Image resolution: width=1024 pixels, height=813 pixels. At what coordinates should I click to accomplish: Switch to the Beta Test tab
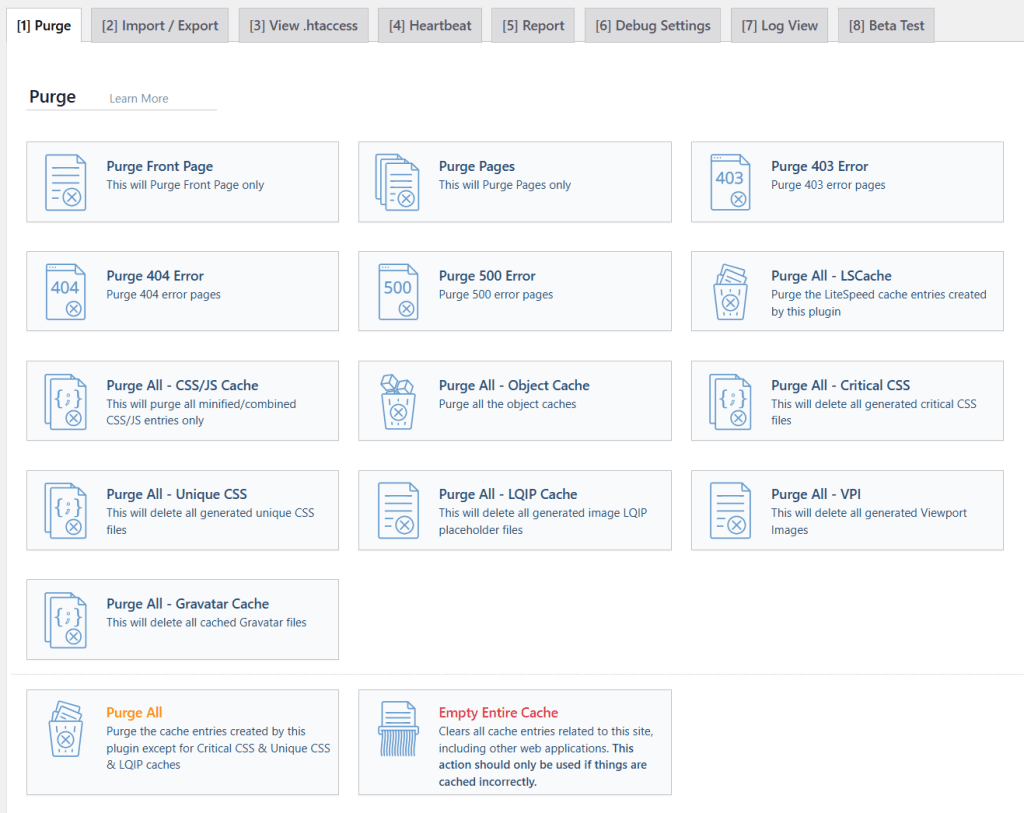click(886, 25)
